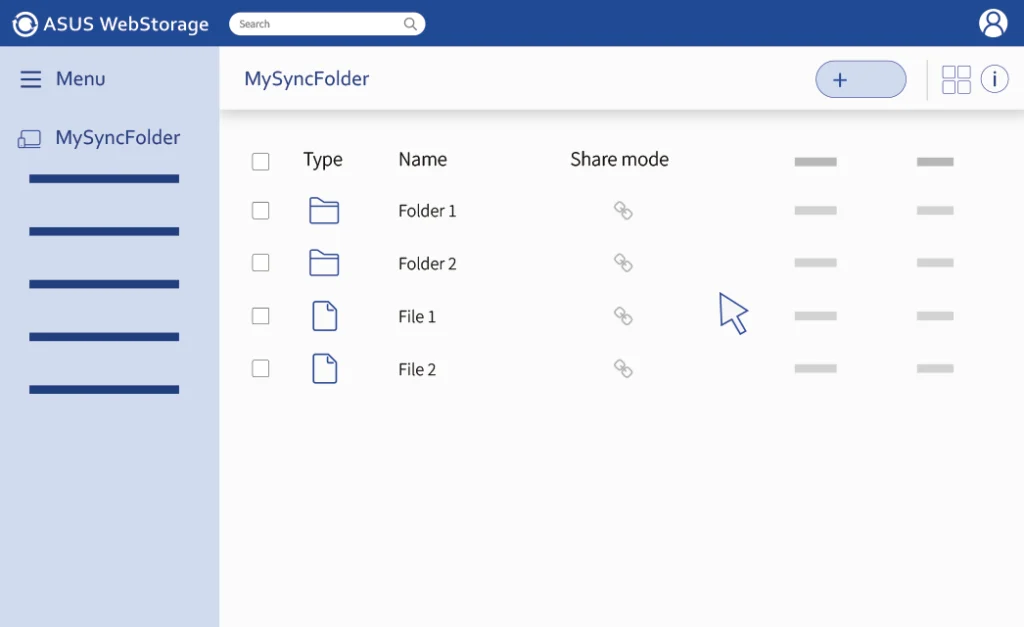Sort the list by Name column
The width and height of the screenshot is (1024, 627).
tap(422, 159)
